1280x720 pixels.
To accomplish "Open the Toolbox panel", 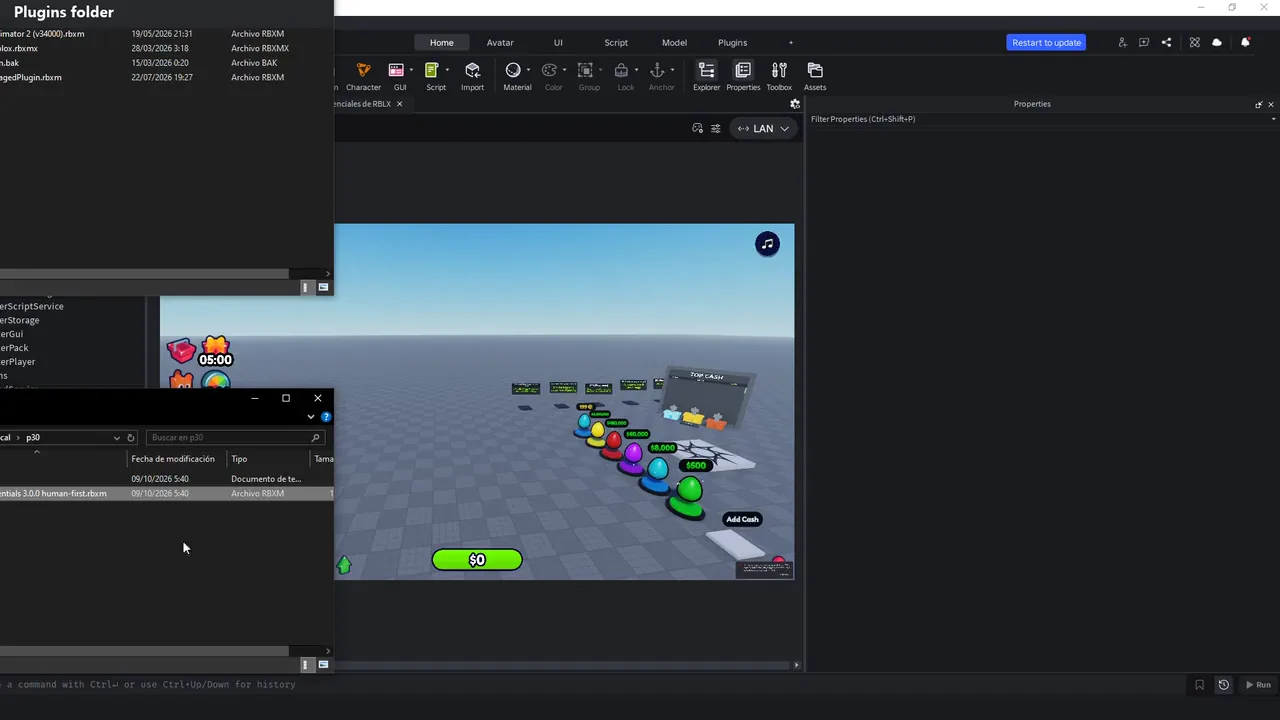I will pos(779,76).
